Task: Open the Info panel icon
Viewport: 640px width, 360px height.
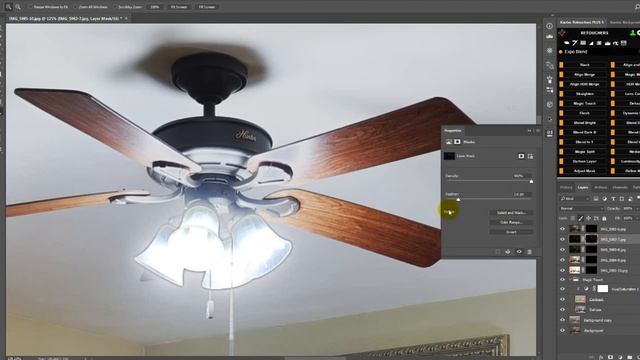Action: (x=549, y=26)
